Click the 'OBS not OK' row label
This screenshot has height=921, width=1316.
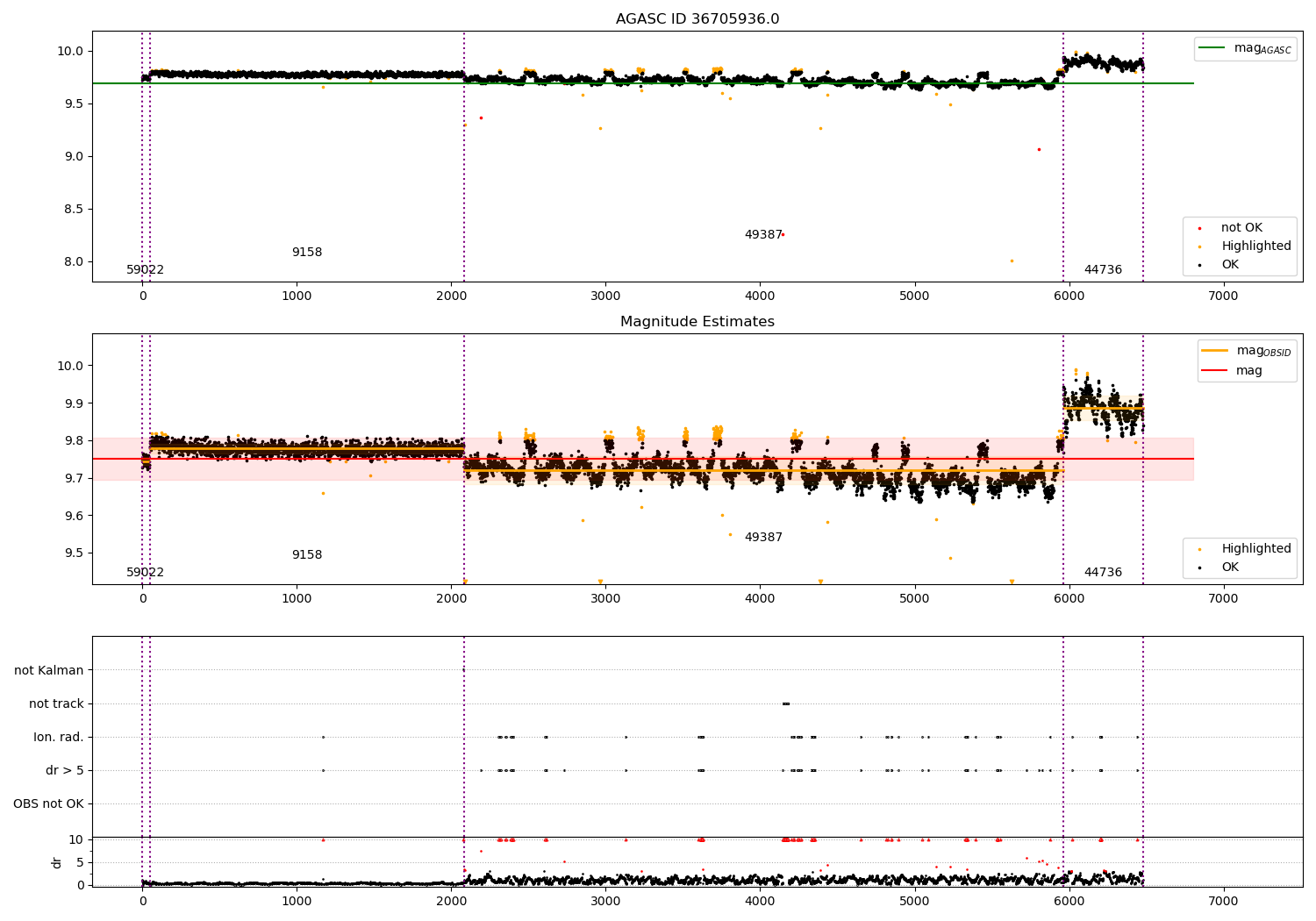pos(48,804)
